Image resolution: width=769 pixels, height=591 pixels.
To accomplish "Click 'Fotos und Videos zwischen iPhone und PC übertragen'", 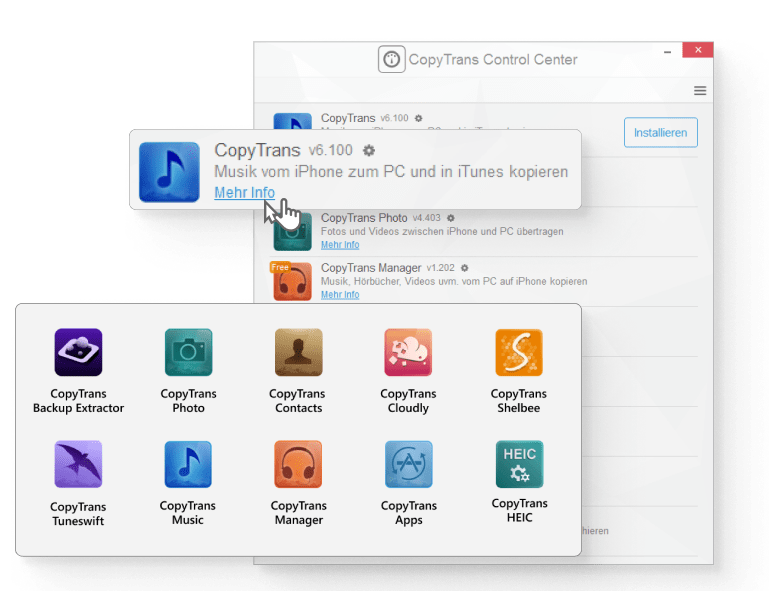I will (x=442, y=231).
